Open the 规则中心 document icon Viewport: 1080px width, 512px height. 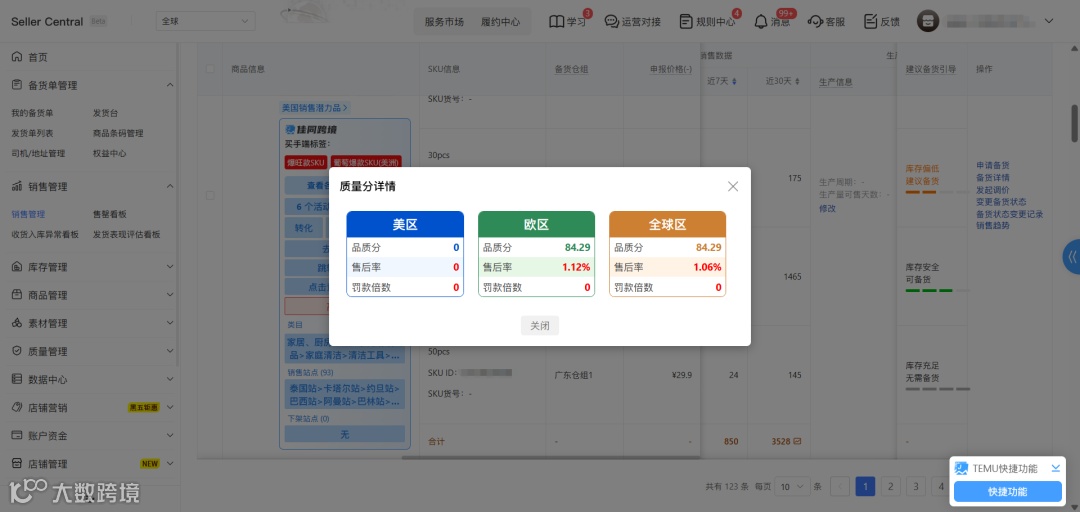coord(685,21)
